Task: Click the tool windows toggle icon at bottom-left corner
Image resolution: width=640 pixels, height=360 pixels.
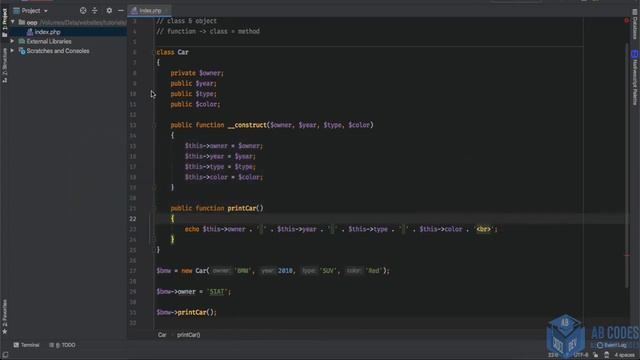Action: [5, 355]
